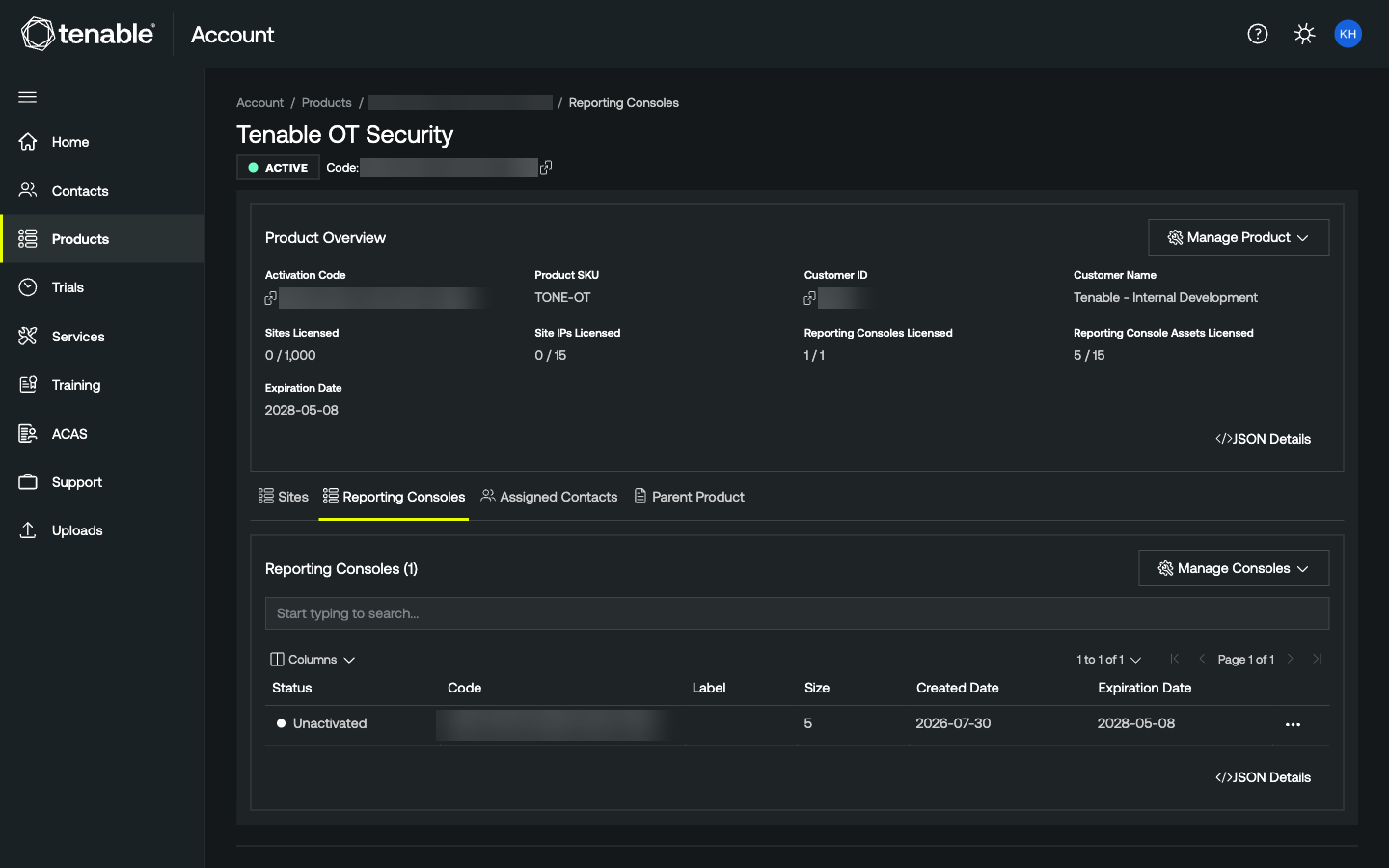
Task: Sort table by Created Date column
Action: [x=957, y=688]
